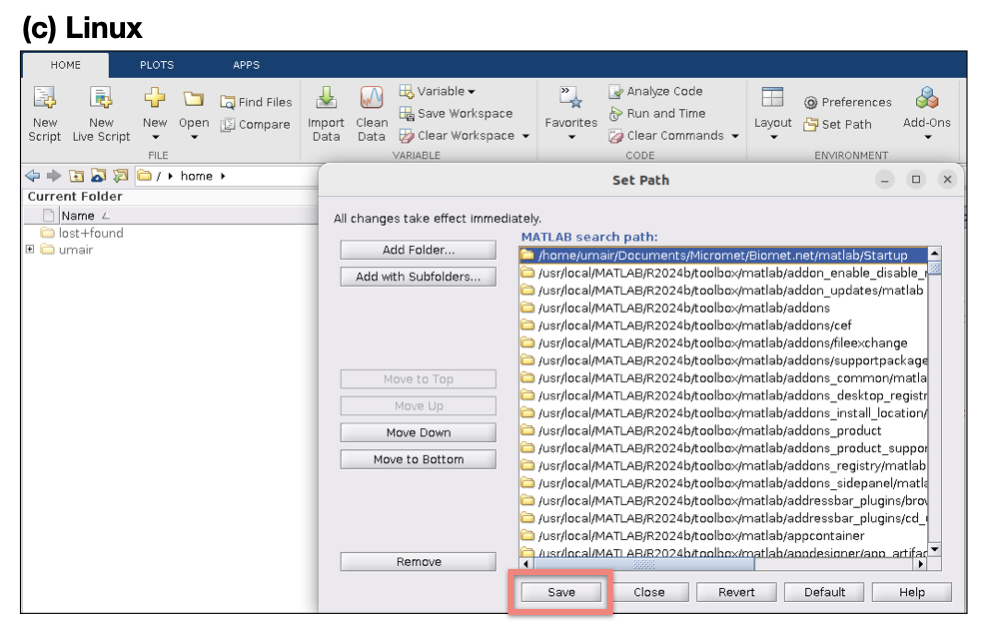Click the Clean Data icon
991x637 pixels.
[x=372, y=98]
